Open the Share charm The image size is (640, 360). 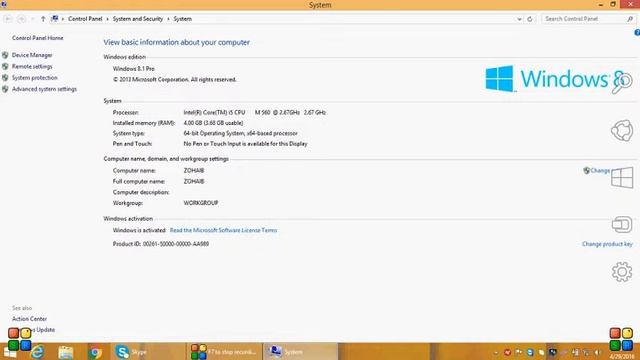pos(622,131)
